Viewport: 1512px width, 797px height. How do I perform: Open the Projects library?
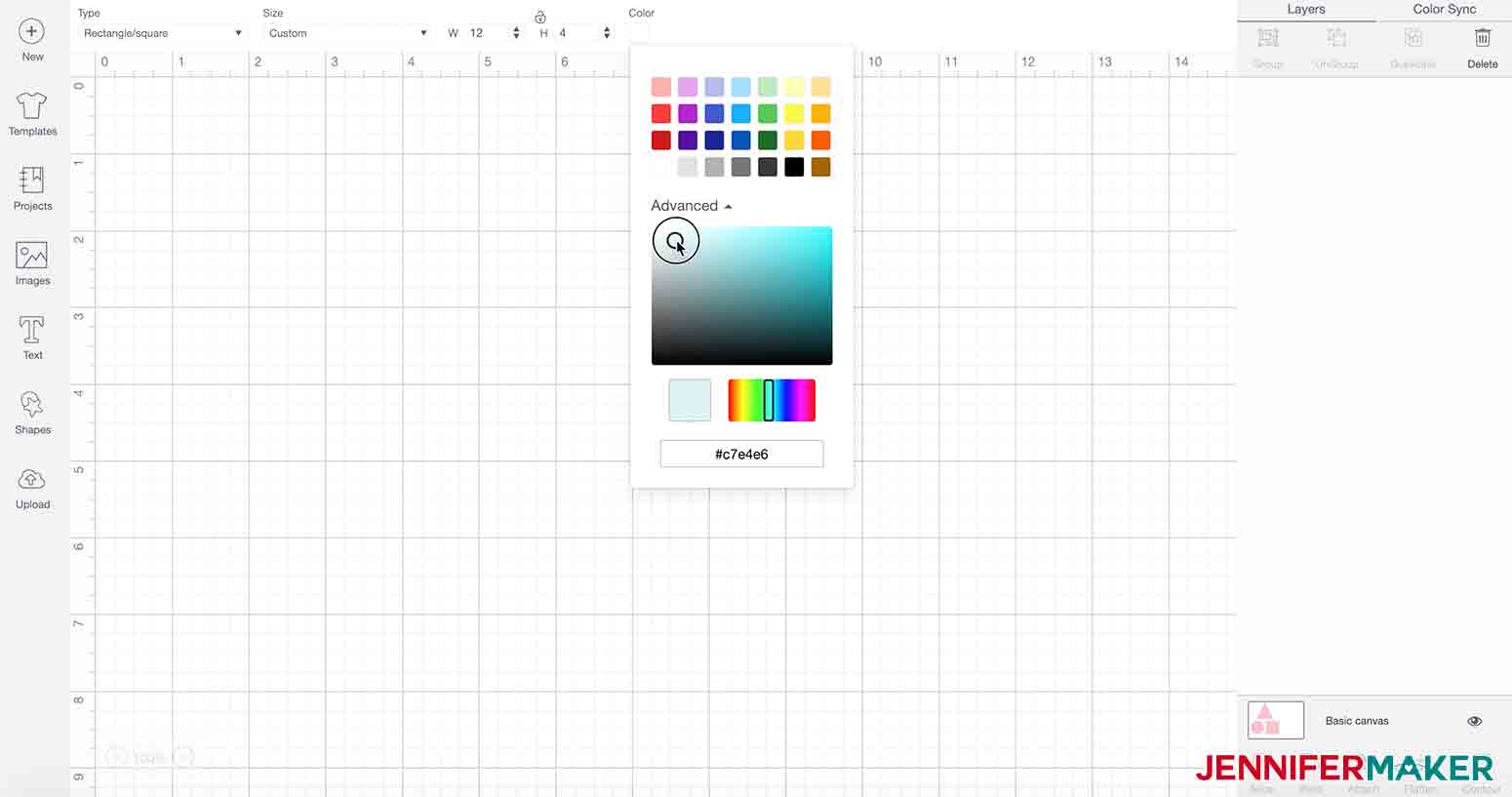click(32, 180)
